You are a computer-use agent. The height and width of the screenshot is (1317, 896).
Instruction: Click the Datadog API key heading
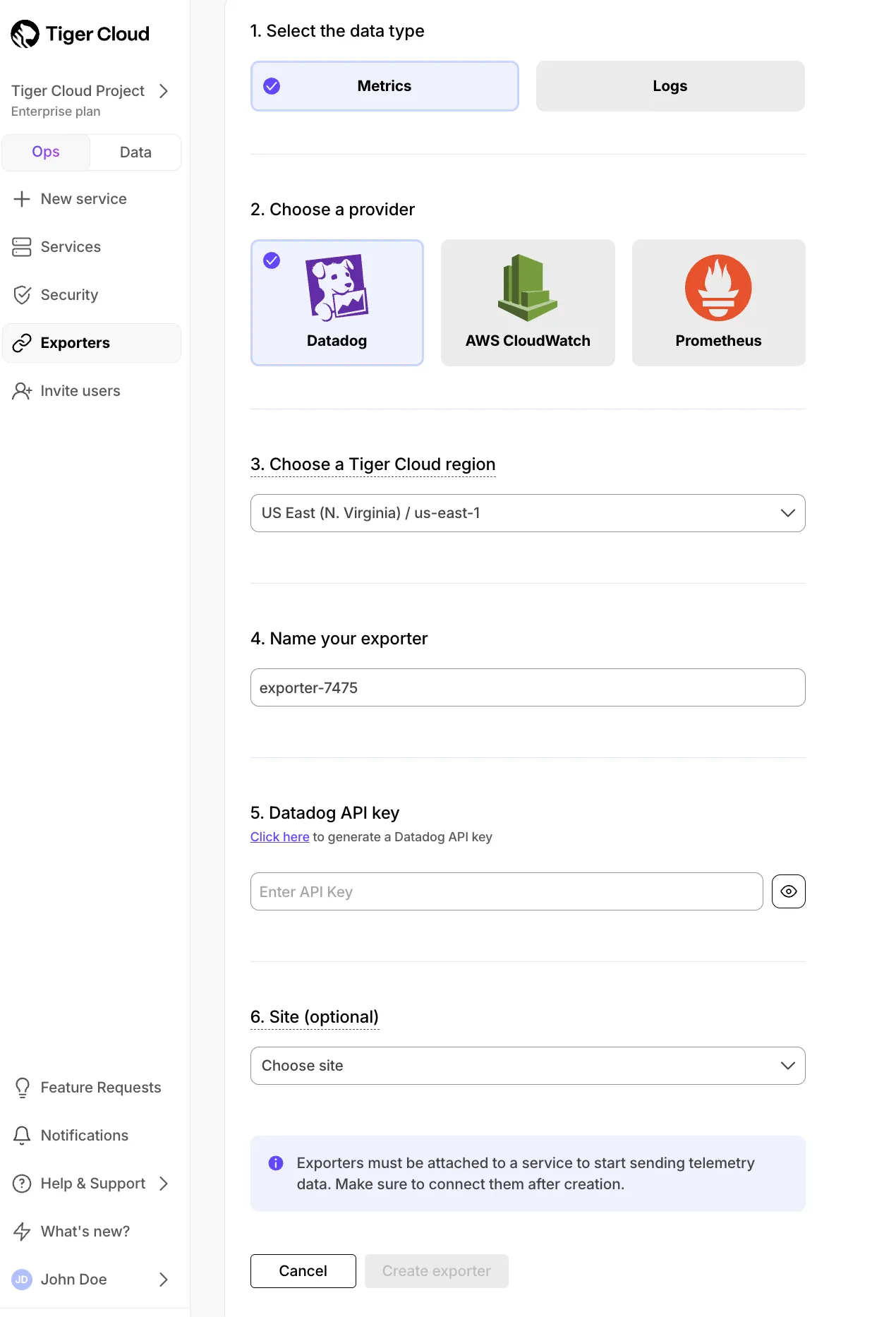(325, 813)
